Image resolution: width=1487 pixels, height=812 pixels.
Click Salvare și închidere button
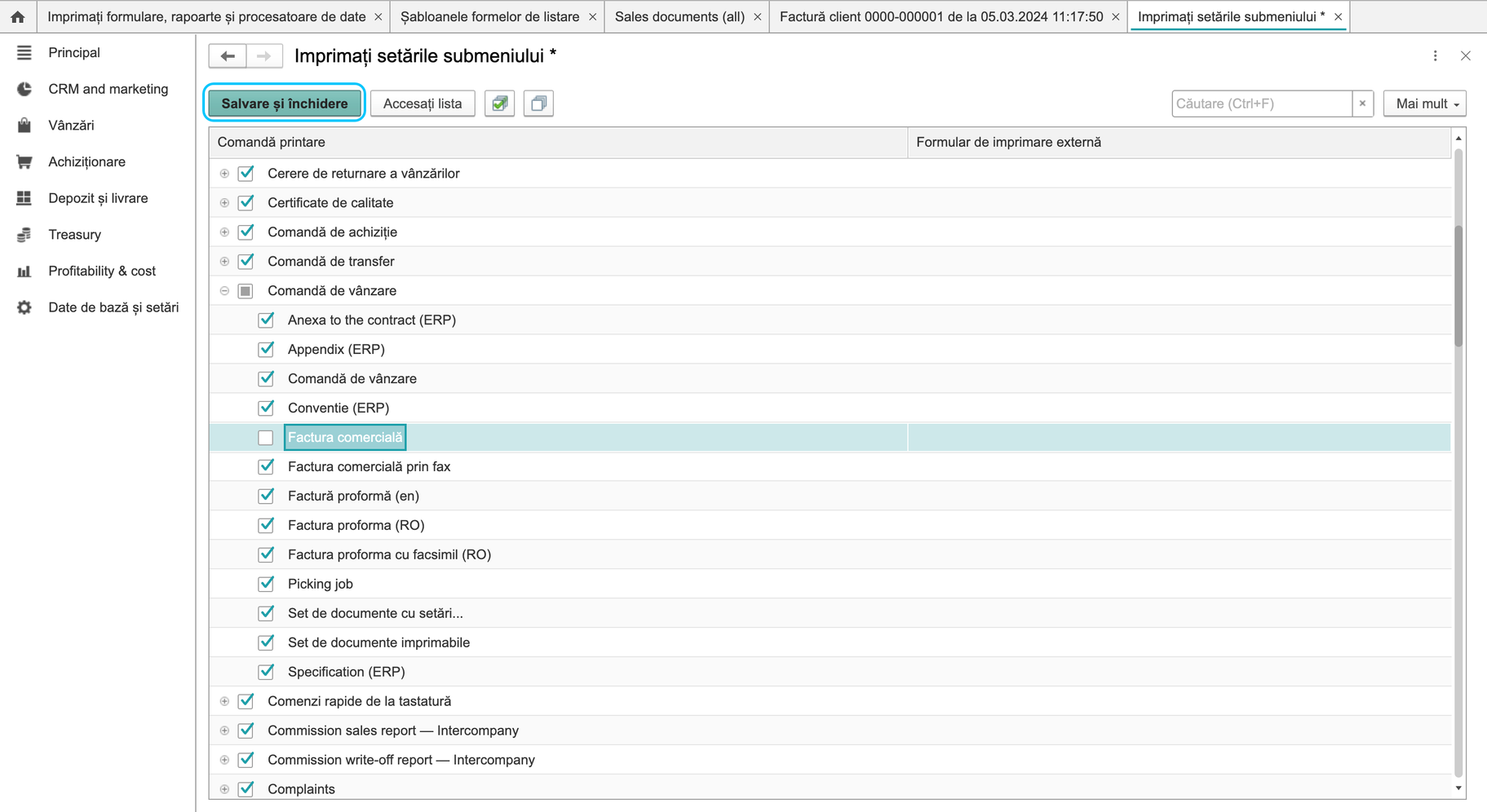pos(285,104)
